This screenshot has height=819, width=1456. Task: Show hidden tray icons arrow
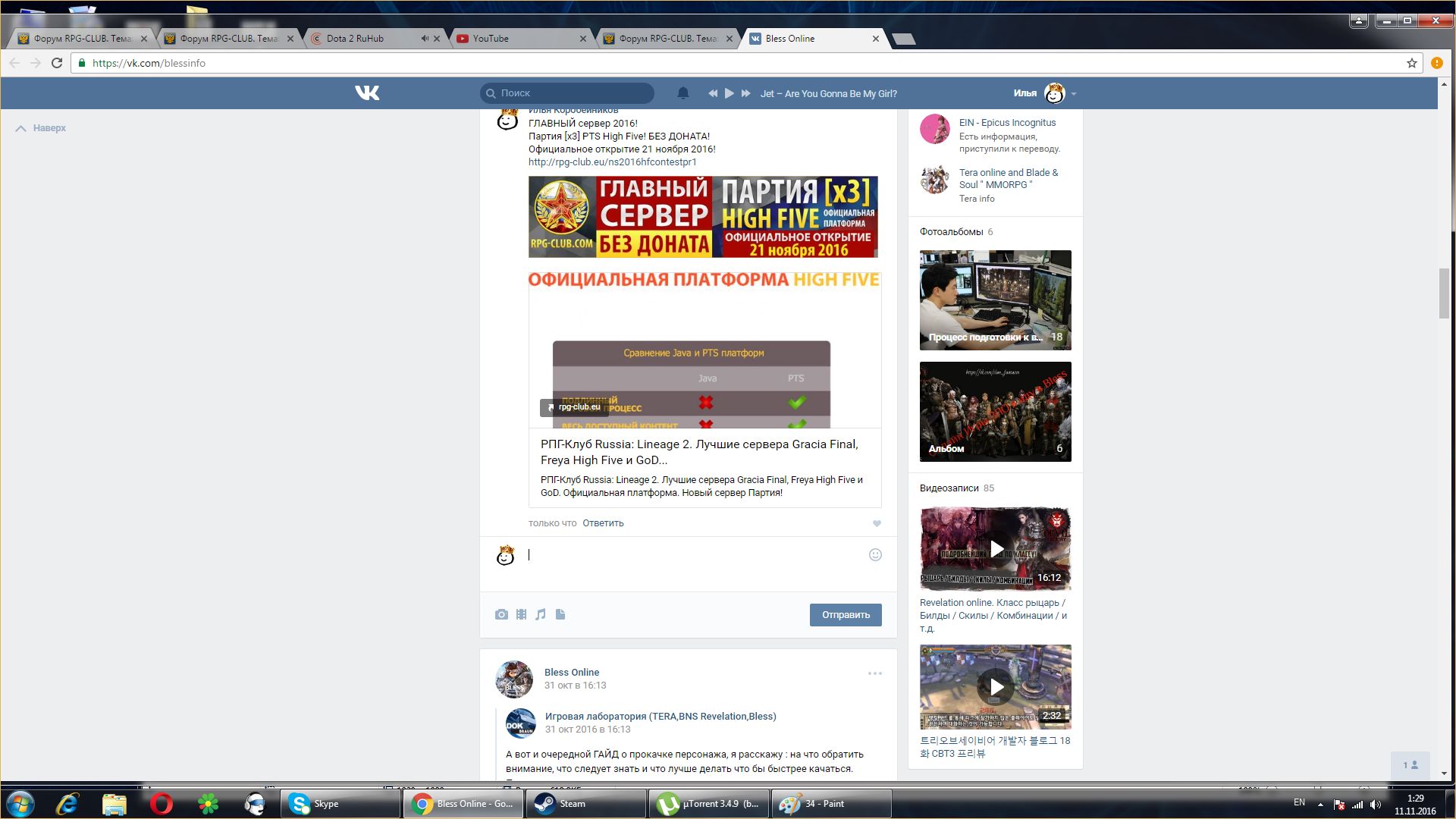(1320, 805)
